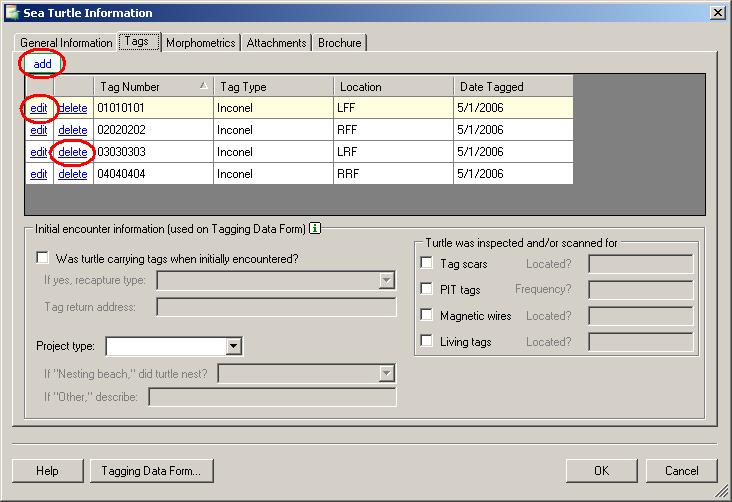Tick the Magnetic wires checkbox
The width and height of the screenshot is (732, 502).
click(427, 316)
